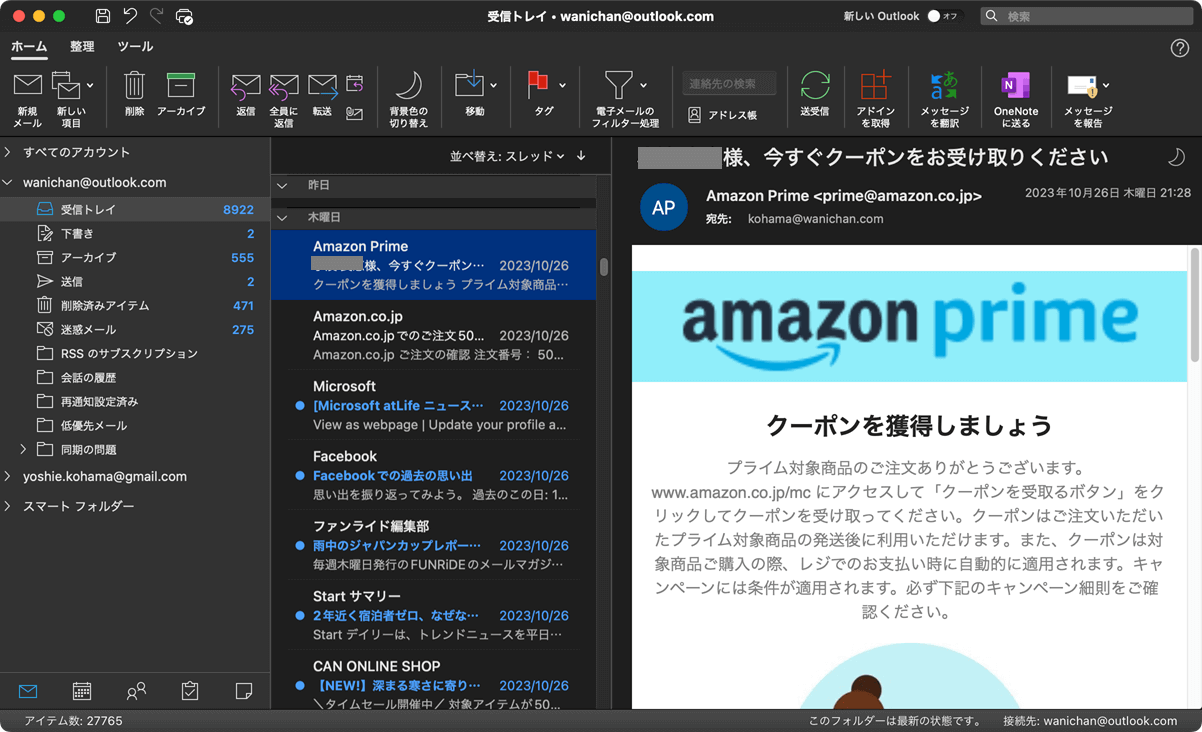Toggle the 新しい Outlook switch
The width and height of the screenshot is (1202, 732).
(x=944, y=16)
